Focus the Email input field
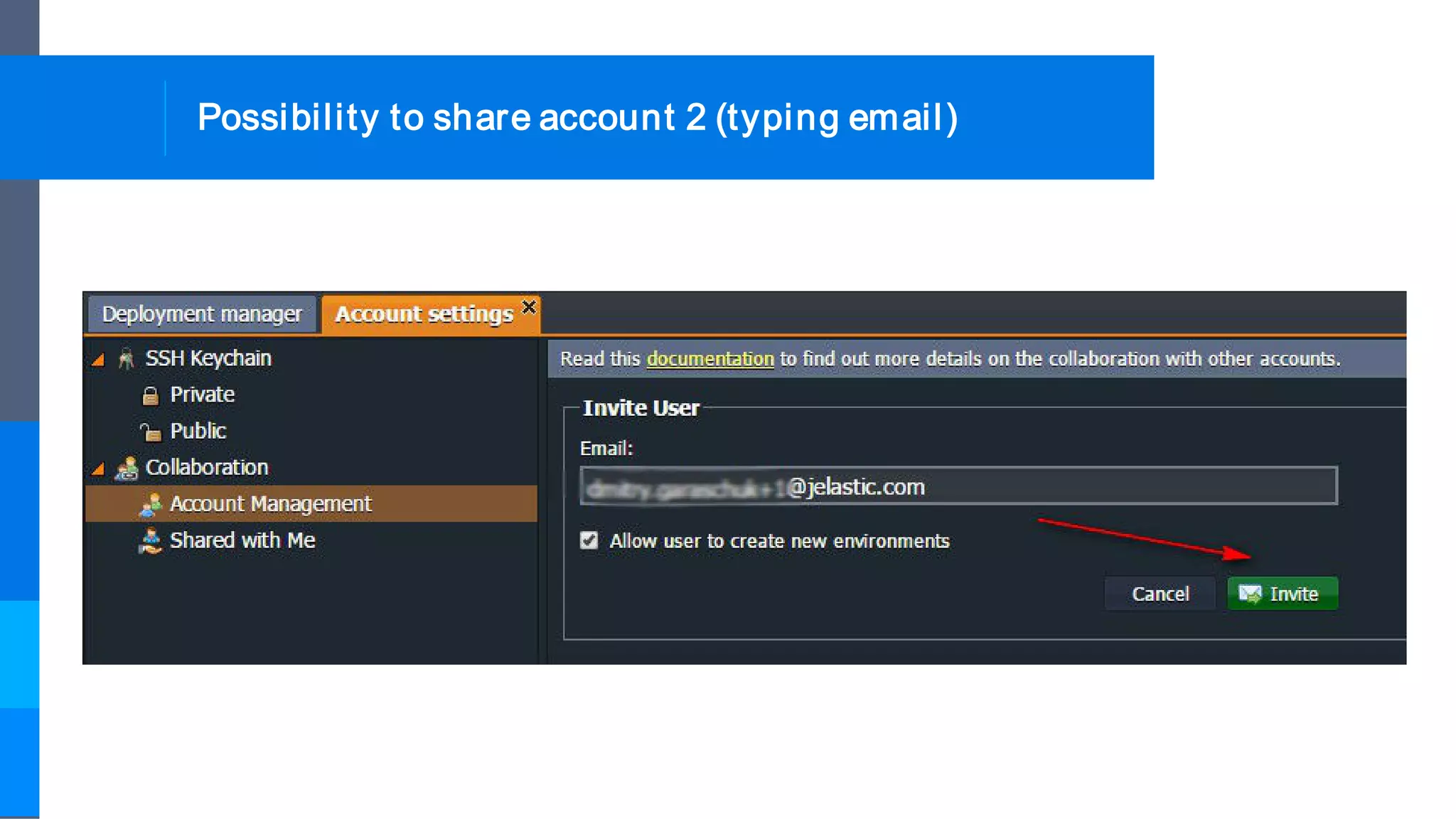This screenshot has width=1456, height=819. tap(958, 486)
